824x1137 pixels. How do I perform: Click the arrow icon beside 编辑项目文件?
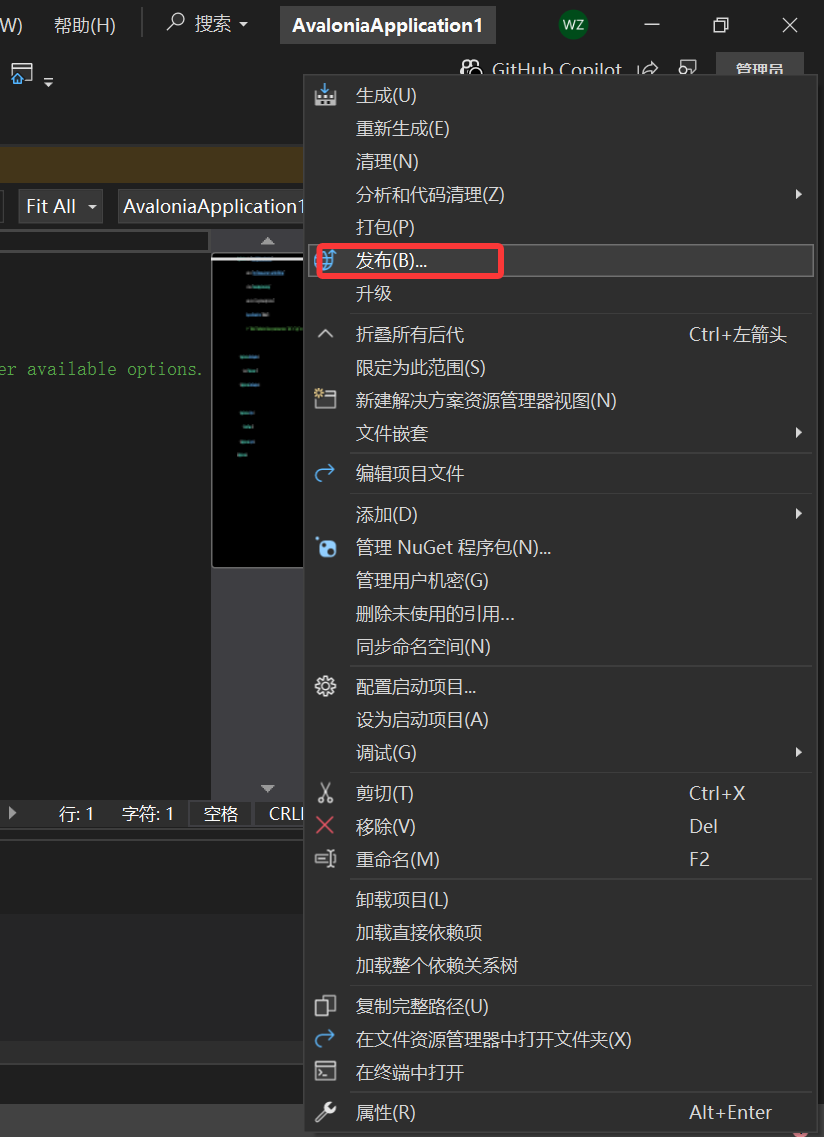pos(325,474)
